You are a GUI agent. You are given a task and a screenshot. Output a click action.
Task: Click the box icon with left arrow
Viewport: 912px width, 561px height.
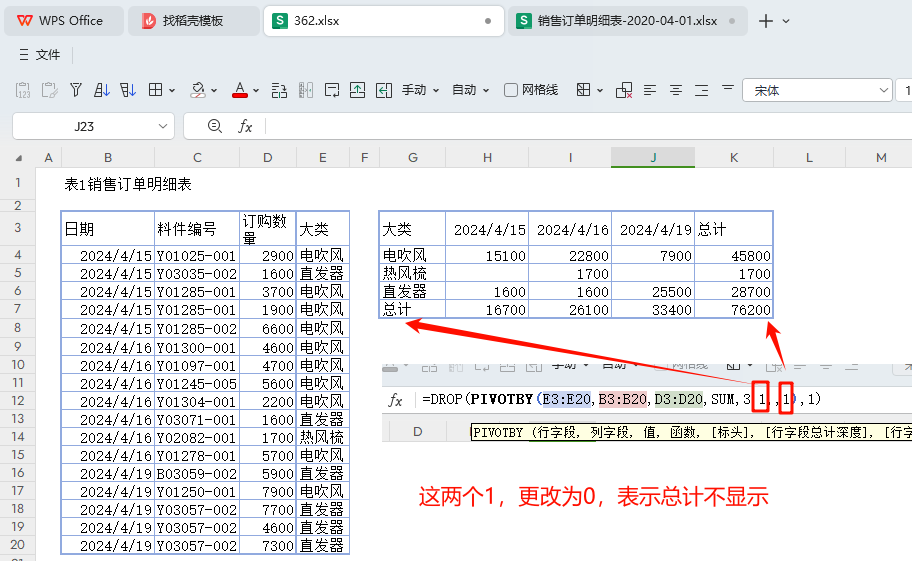click(x=384, y=90)
